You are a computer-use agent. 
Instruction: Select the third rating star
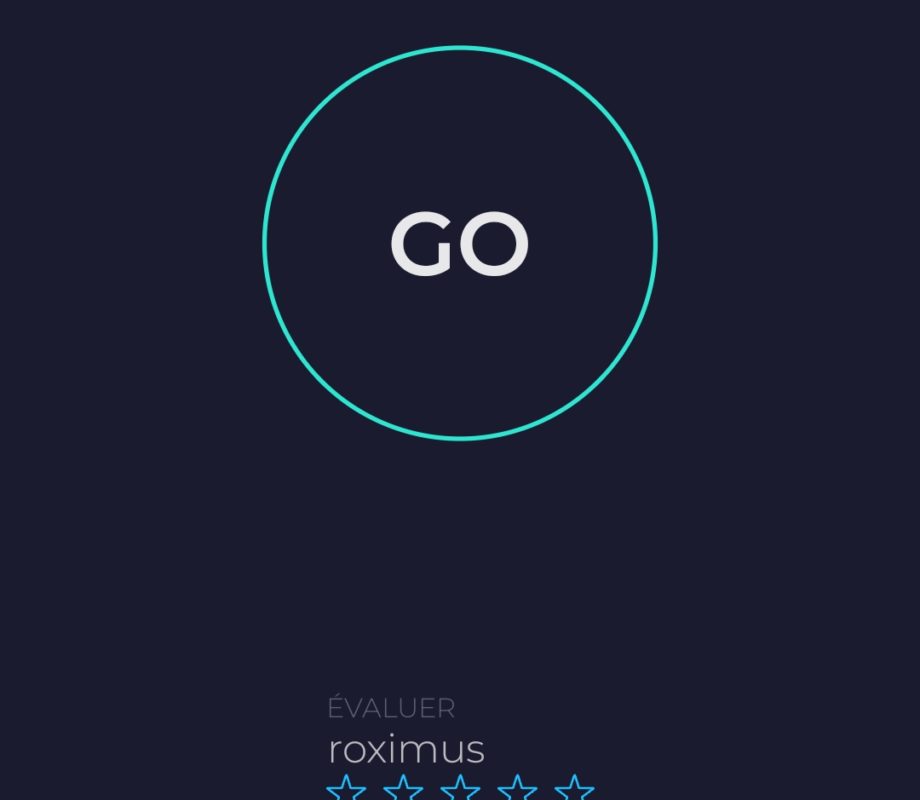tap(460, 787)
